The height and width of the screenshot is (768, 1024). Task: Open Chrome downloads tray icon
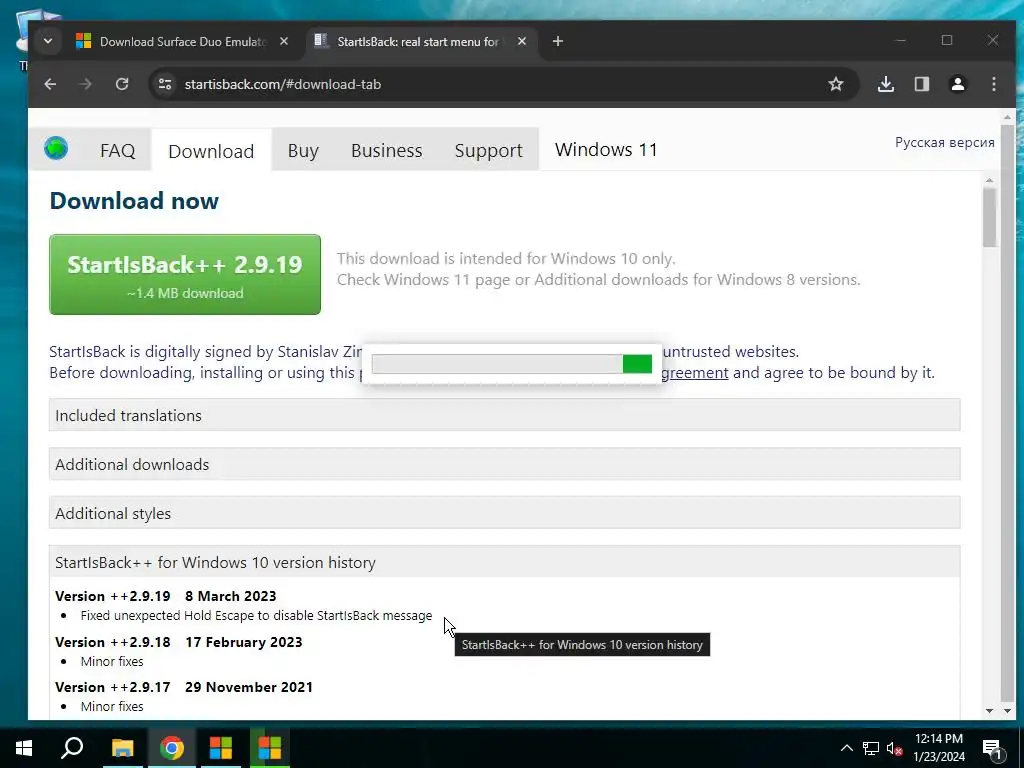tap(886, 84)
